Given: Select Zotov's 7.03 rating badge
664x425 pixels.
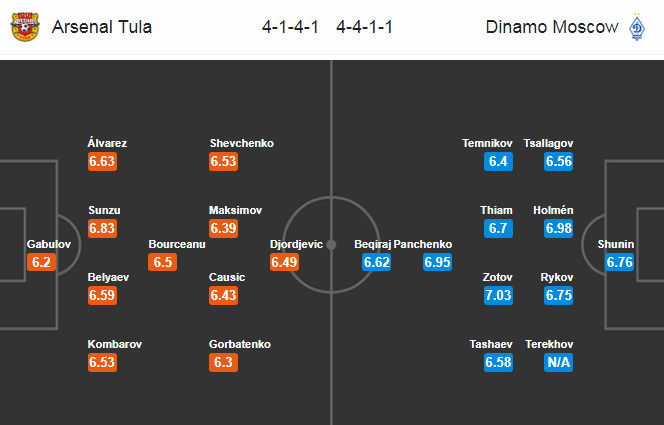Looking at the screenshot, I should coord(498,295).
